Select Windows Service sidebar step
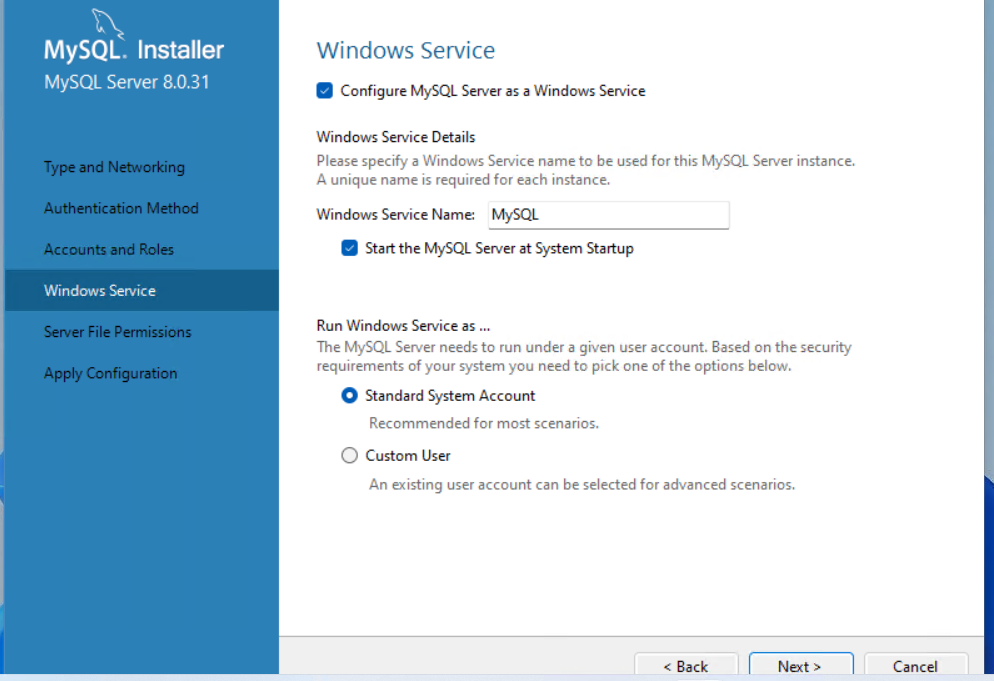 (x=142, y=290)
